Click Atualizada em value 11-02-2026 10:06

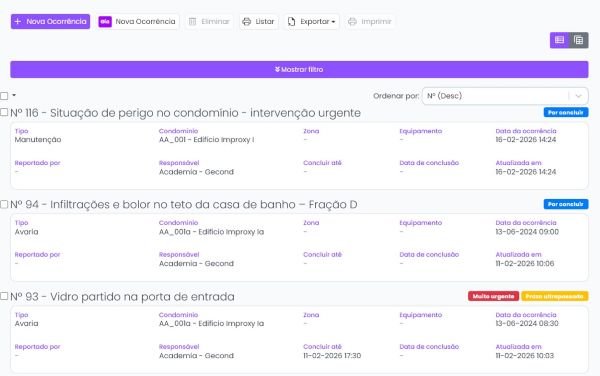525,264
